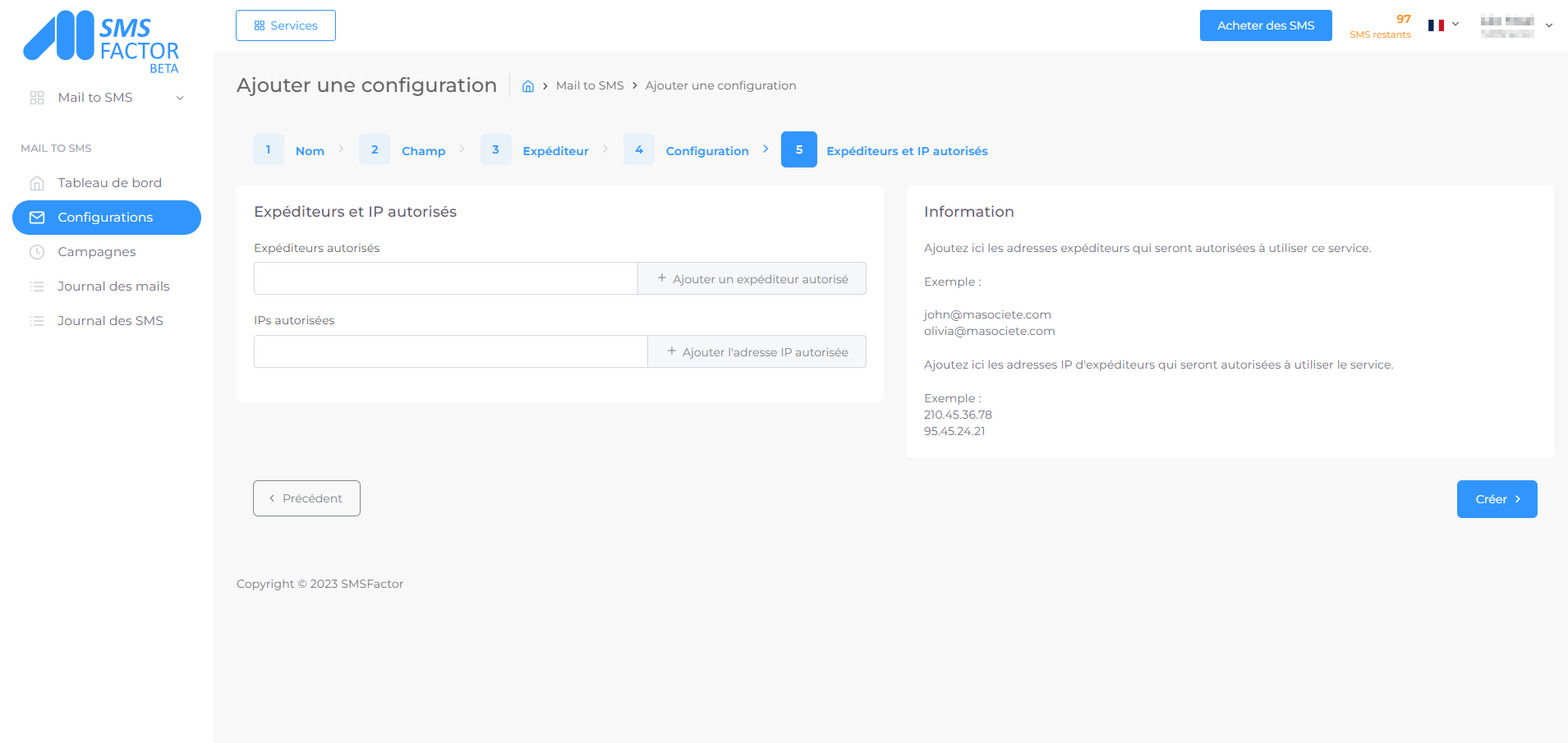
Task: Click the Journal des mails list icon
Action: point(37,287)
